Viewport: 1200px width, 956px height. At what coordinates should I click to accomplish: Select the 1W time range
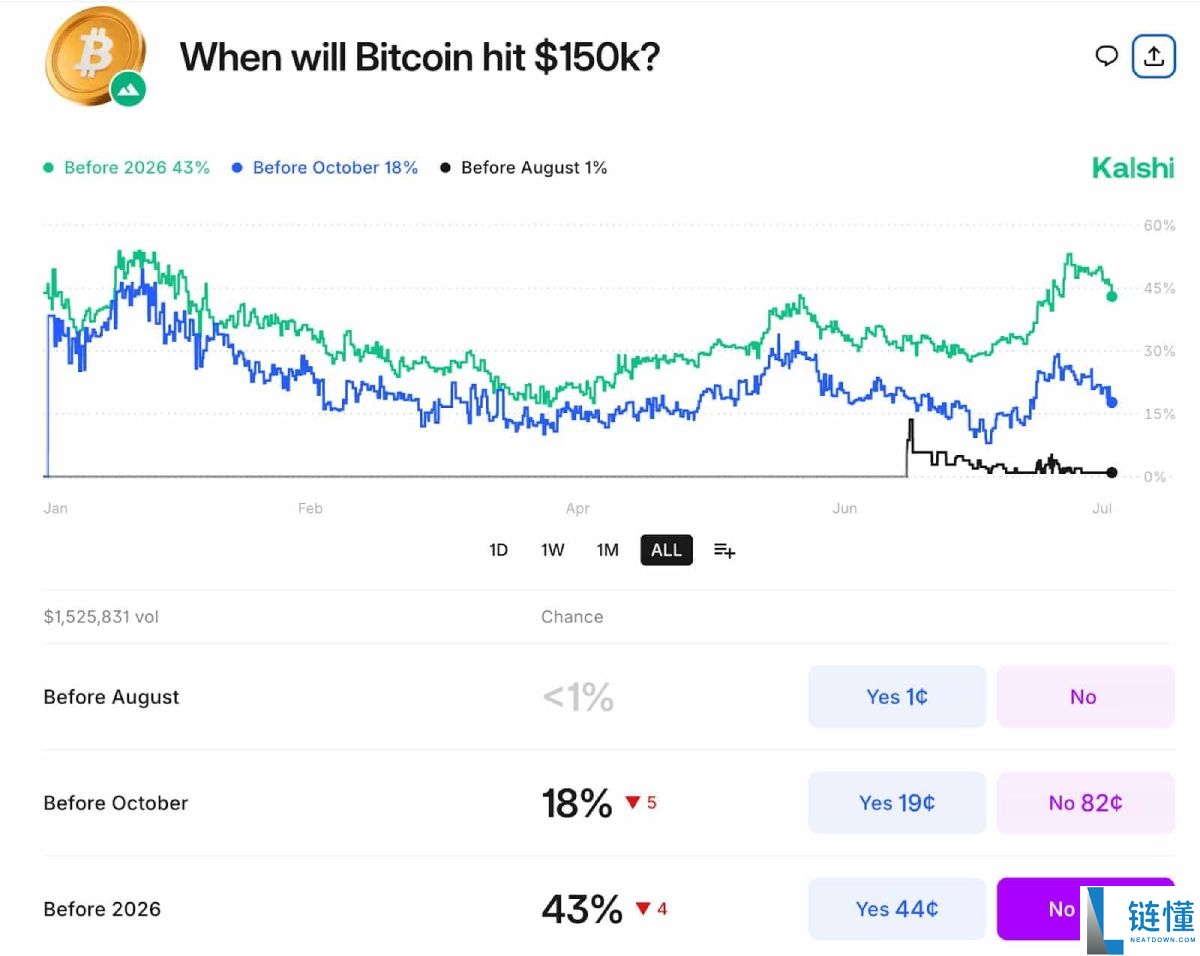(553, 550)
